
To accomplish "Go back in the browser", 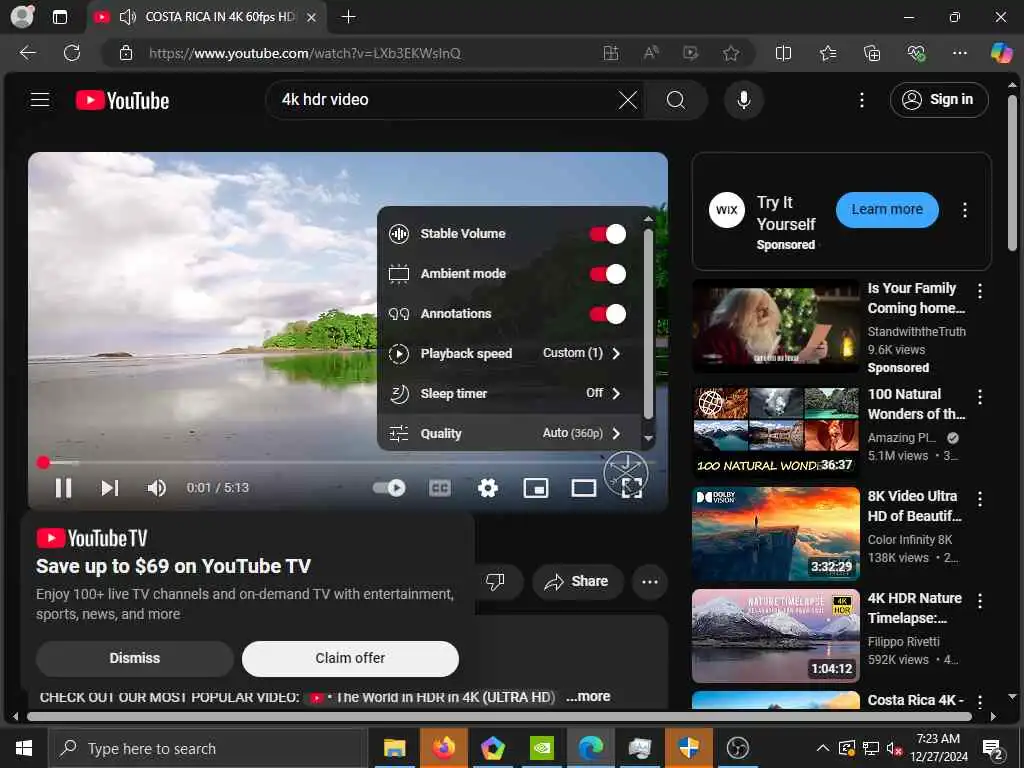I will click(x=27, y=53).
